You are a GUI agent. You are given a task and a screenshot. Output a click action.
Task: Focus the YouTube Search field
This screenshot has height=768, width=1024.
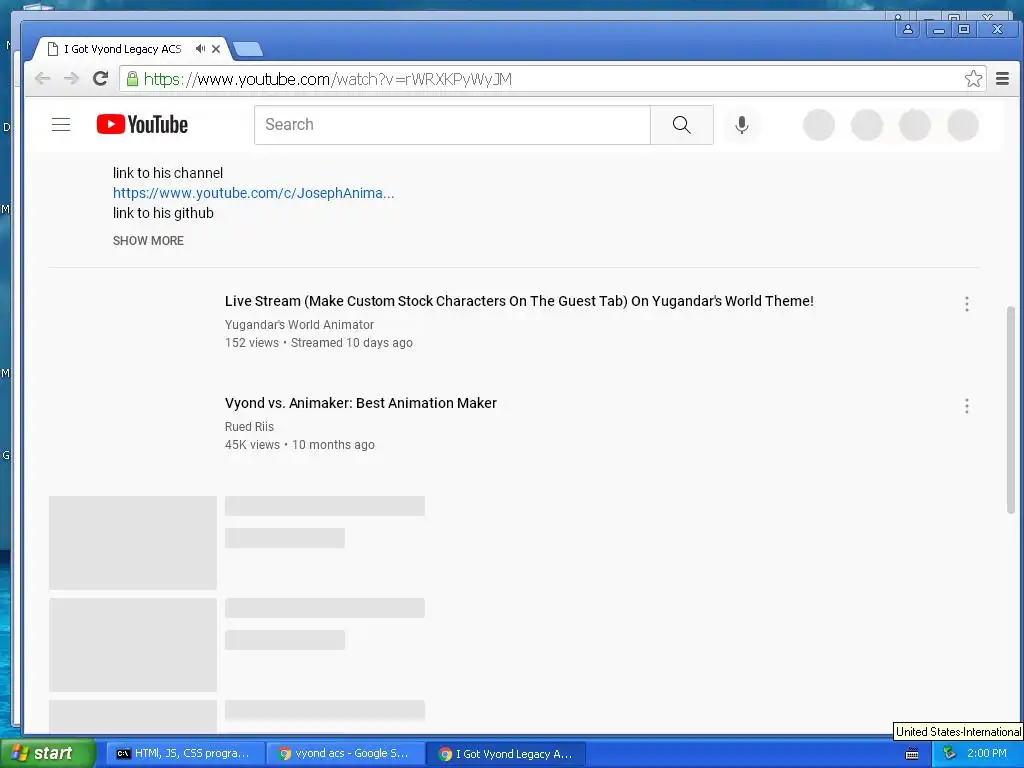click(x=453, y=125)
